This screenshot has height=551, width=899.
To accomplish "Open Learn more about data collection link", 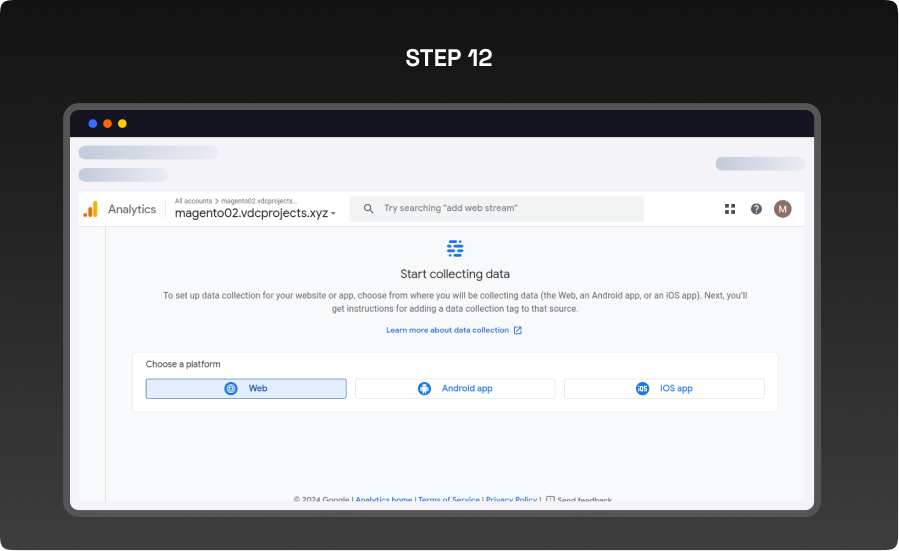I will 447,330.
